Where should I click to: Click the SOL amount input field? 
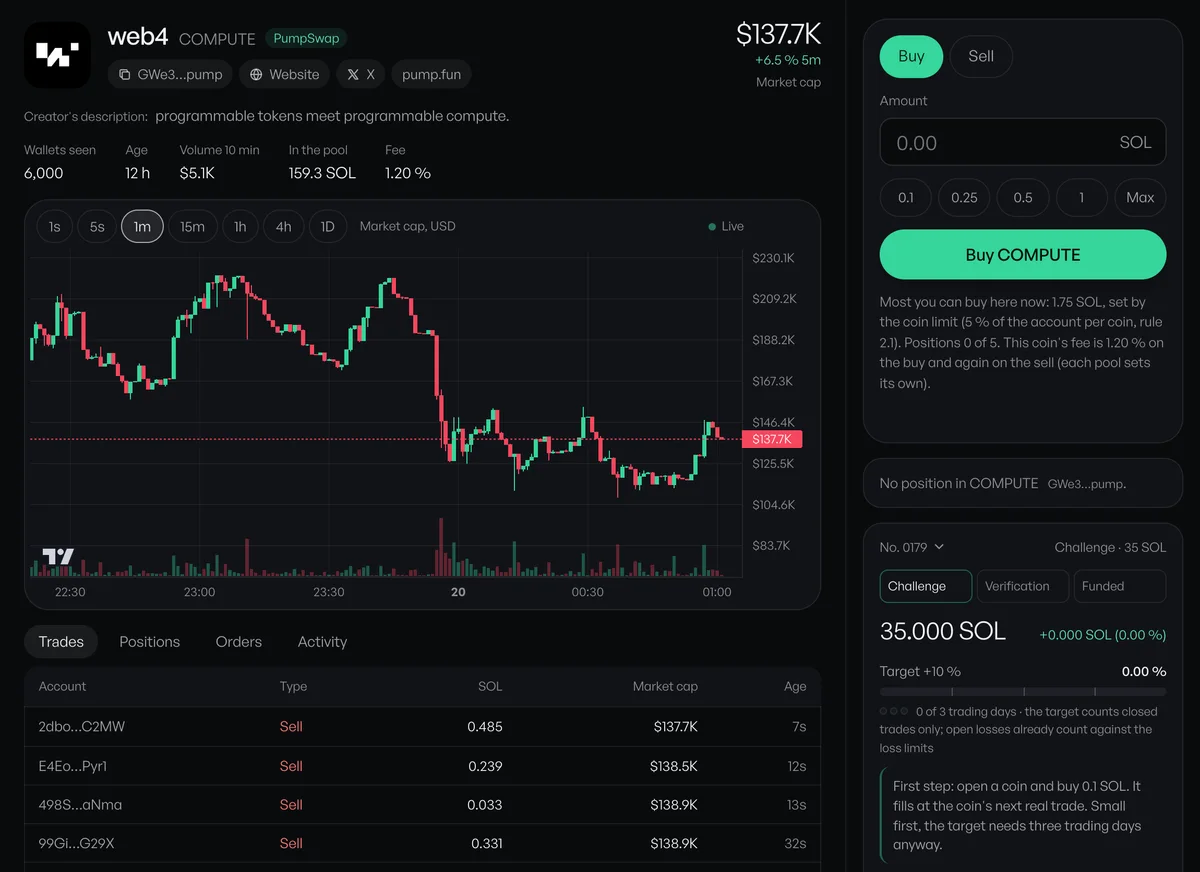coord(1023,143)
